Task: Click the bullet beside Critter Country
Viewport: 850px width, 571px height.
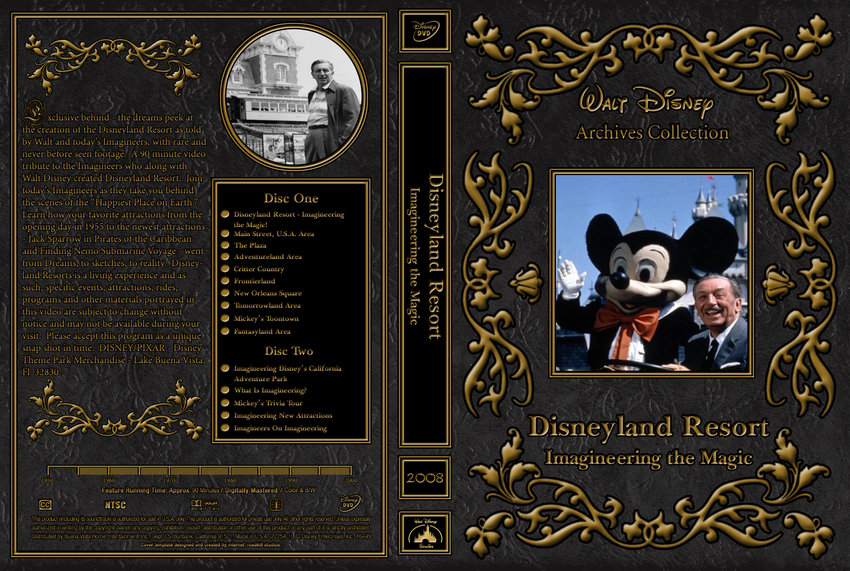Action: (x=225, y=268)
